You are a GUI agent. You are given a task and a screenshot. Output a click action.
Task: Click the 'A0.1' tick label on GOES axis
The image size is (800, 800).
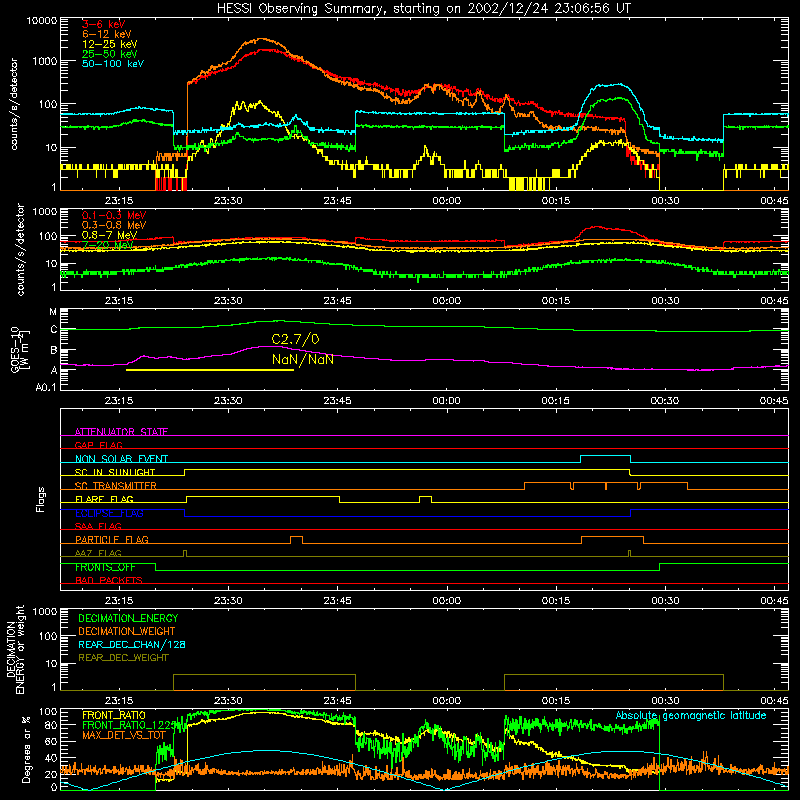pyautogui.click(x=46, y=388)
